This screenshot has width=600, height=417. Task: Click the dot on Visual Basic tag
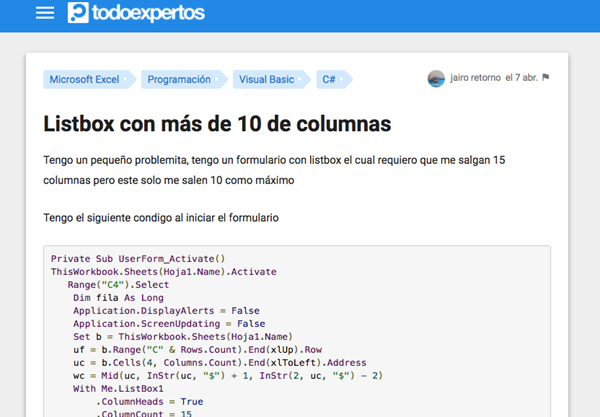(300, 79)
